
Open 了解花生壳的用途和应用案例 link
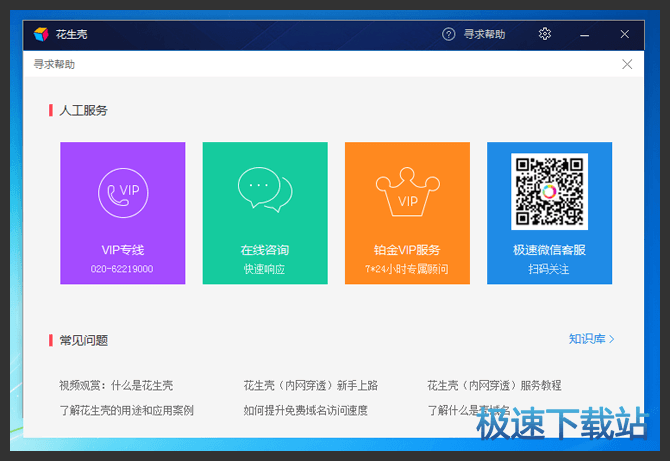126,411
